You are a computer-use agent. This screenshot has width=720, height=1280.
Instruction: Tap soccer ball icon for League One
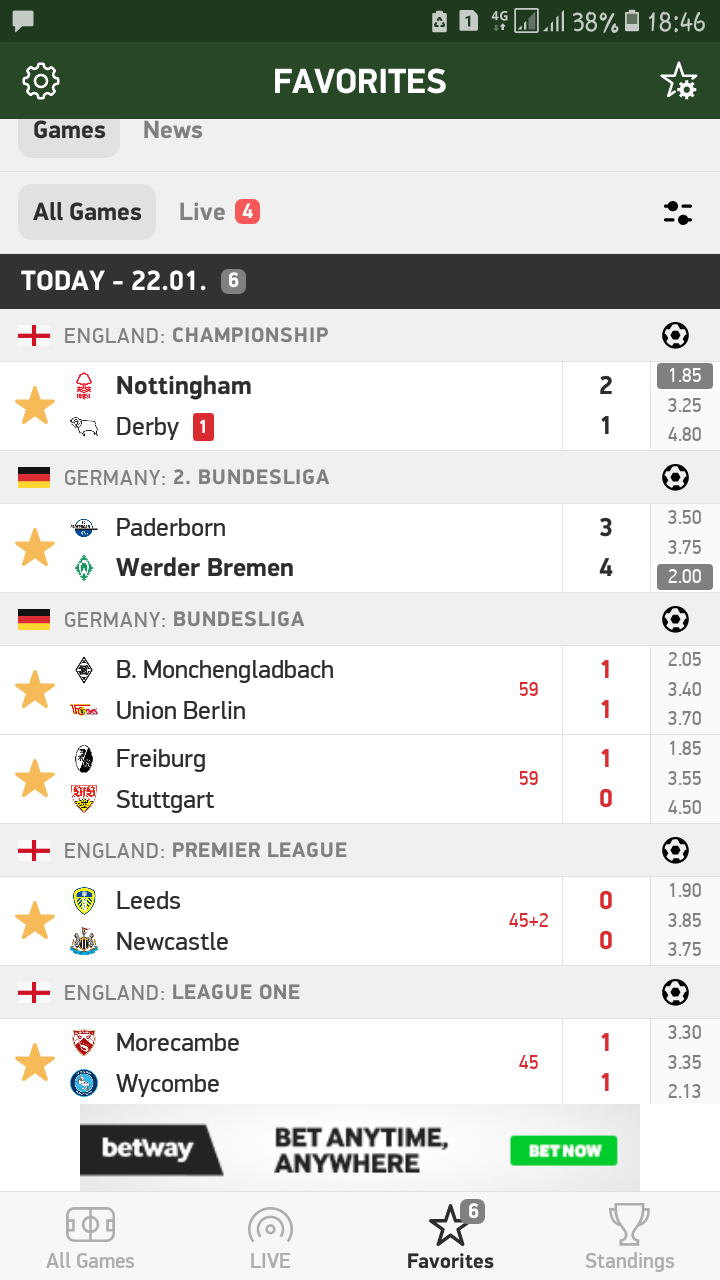coord(675,992)
